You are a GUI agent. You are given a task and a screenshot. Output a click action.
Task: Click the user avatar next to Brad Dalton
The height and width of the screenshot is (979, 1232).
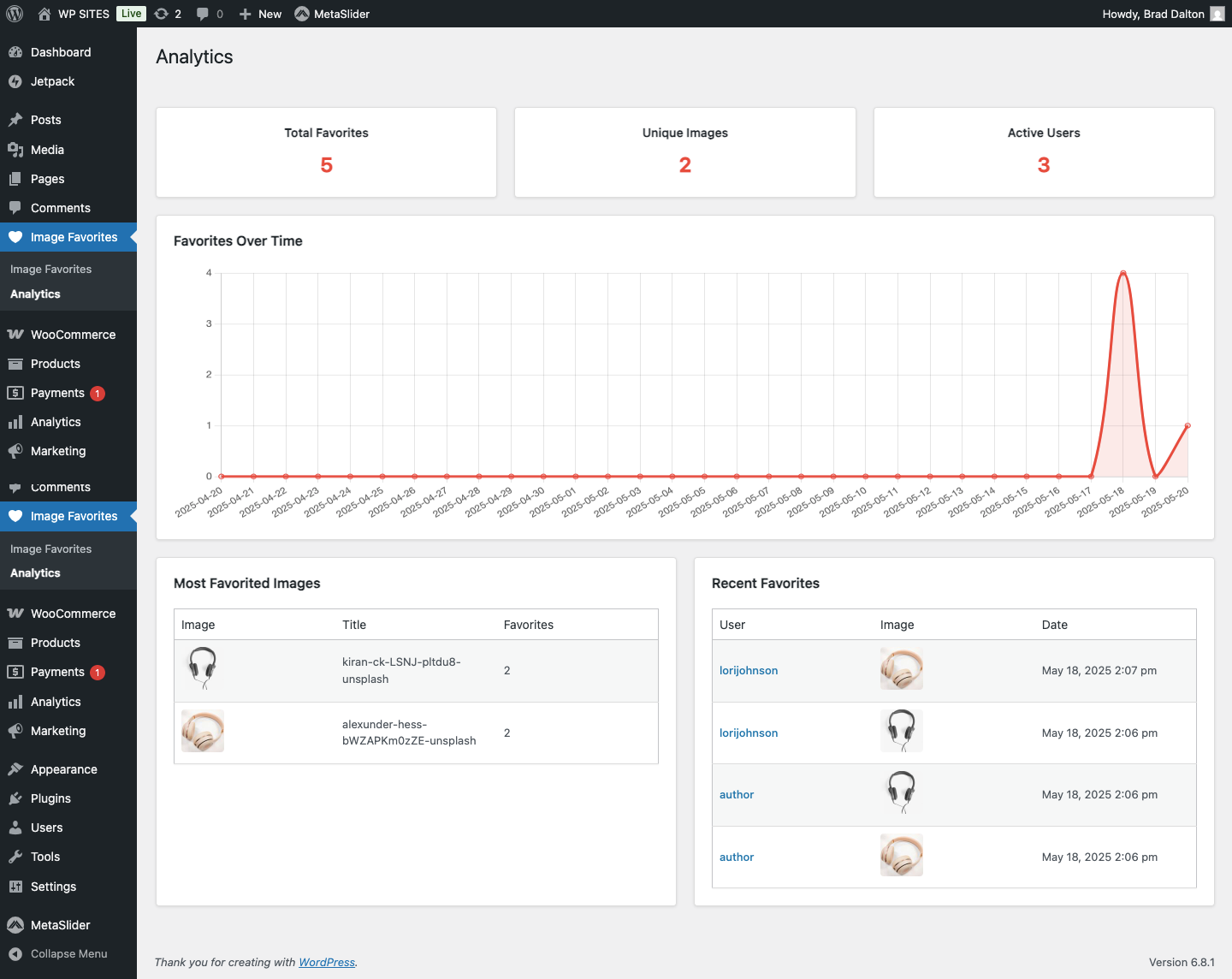(x=1217, y=14)
